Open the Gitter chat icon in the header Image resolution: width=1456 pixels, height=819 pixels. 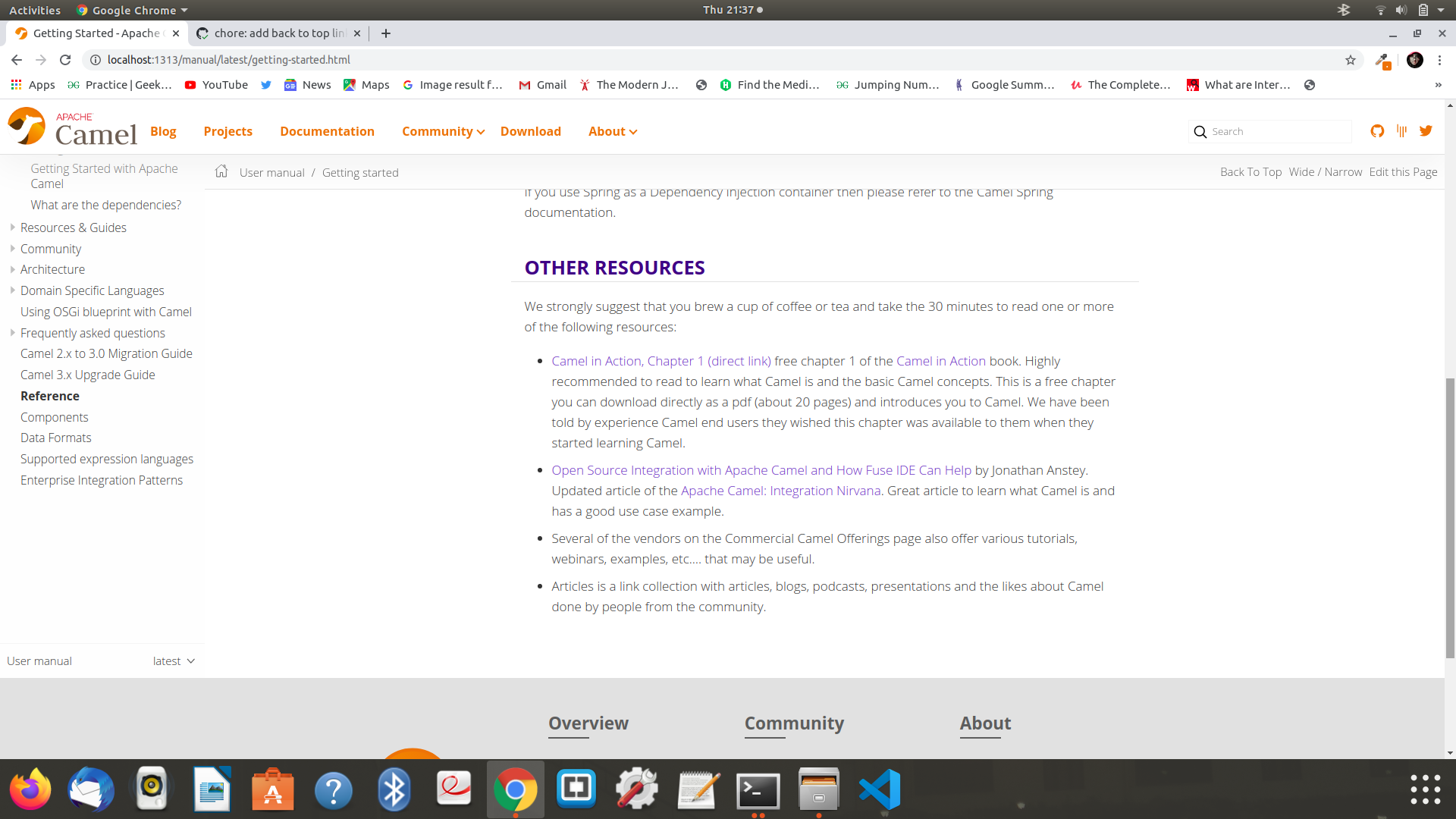click(x=1401, y=131)
